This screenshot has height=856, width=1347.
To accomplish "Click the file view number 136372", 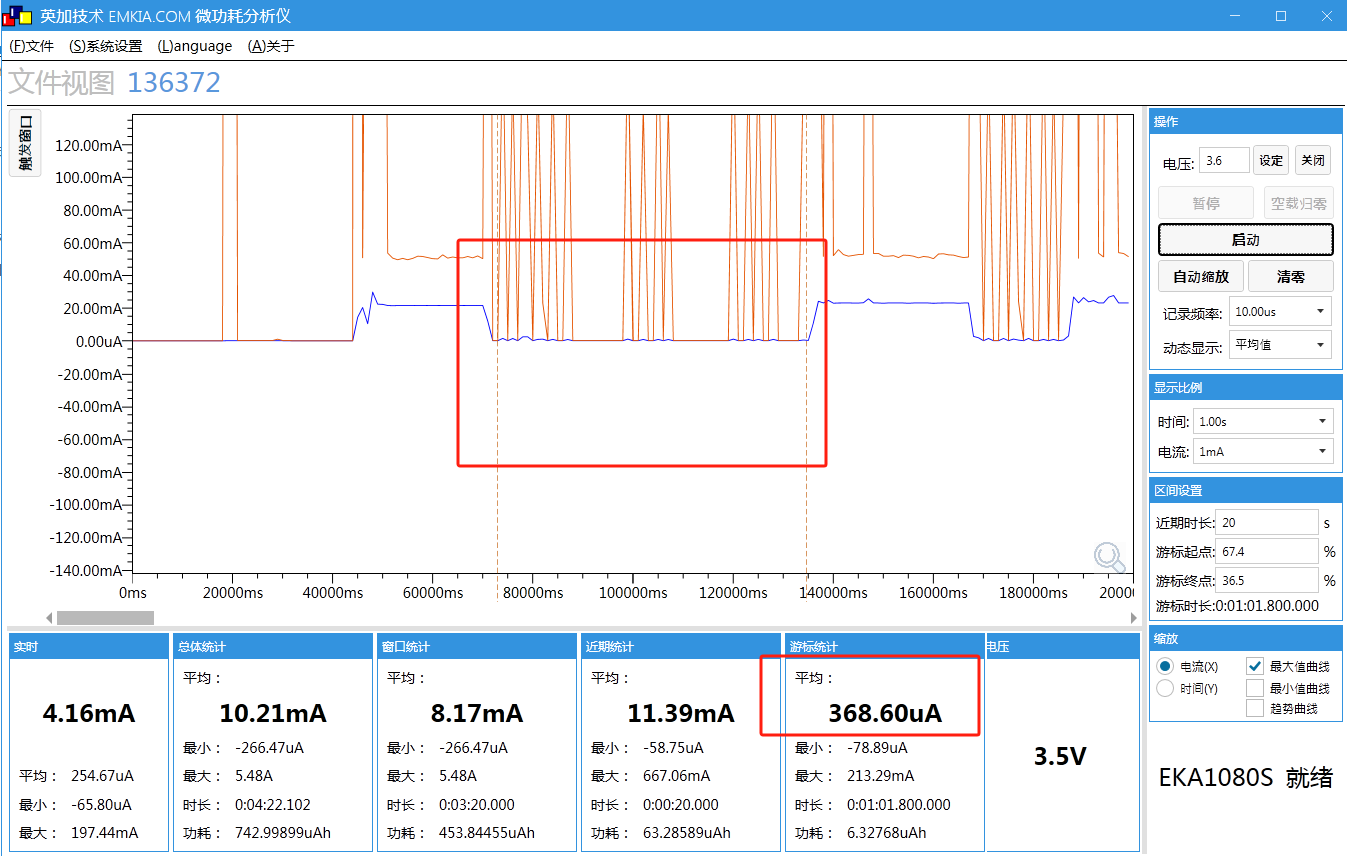I will click(174, 83).
